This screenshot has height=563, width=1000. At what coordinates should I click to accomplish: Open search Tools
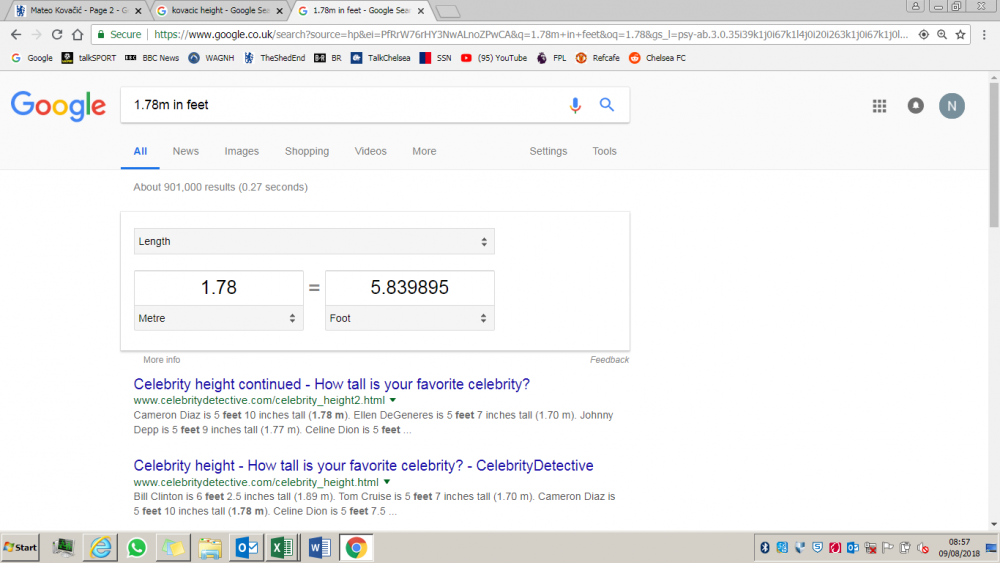click(604, 151)
